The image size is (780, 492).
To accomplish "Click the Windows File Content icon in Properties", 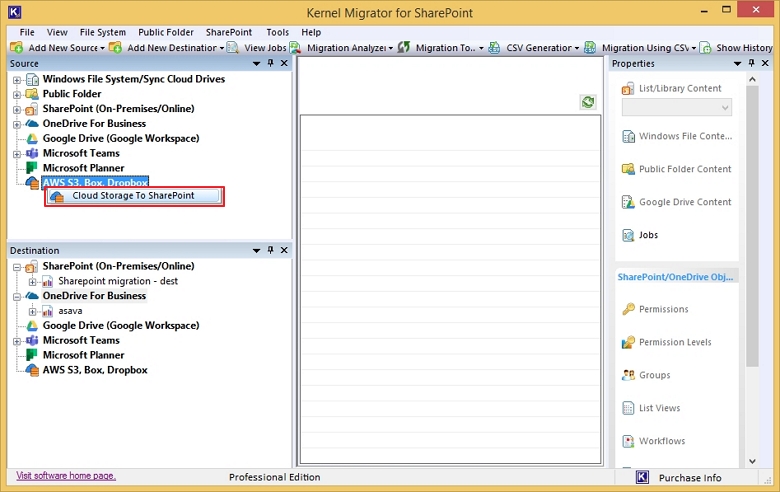I will (x=628, y=136).
